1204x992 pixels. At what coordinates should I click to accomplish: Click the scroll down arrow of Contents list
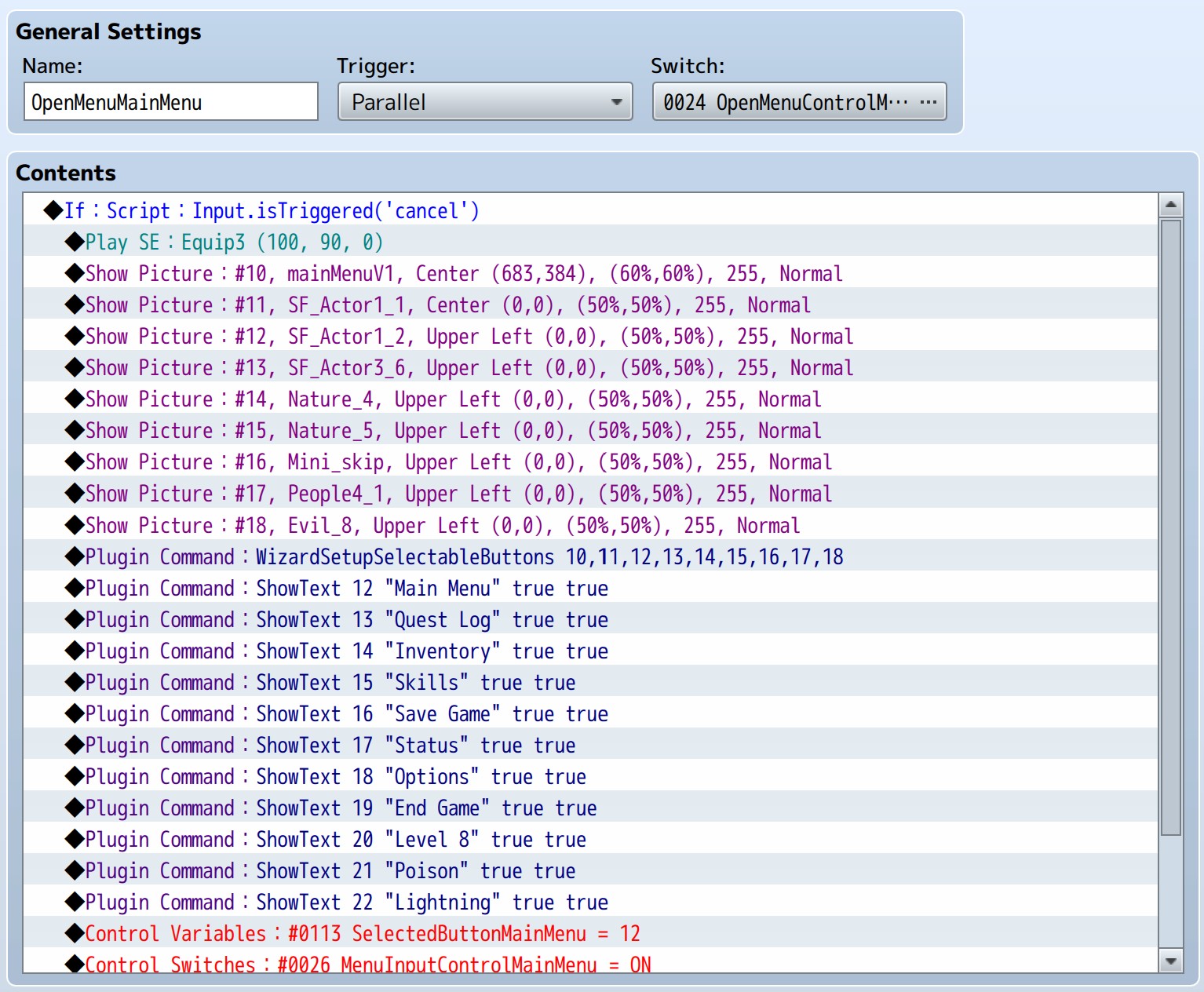(x=1170, y=961)
